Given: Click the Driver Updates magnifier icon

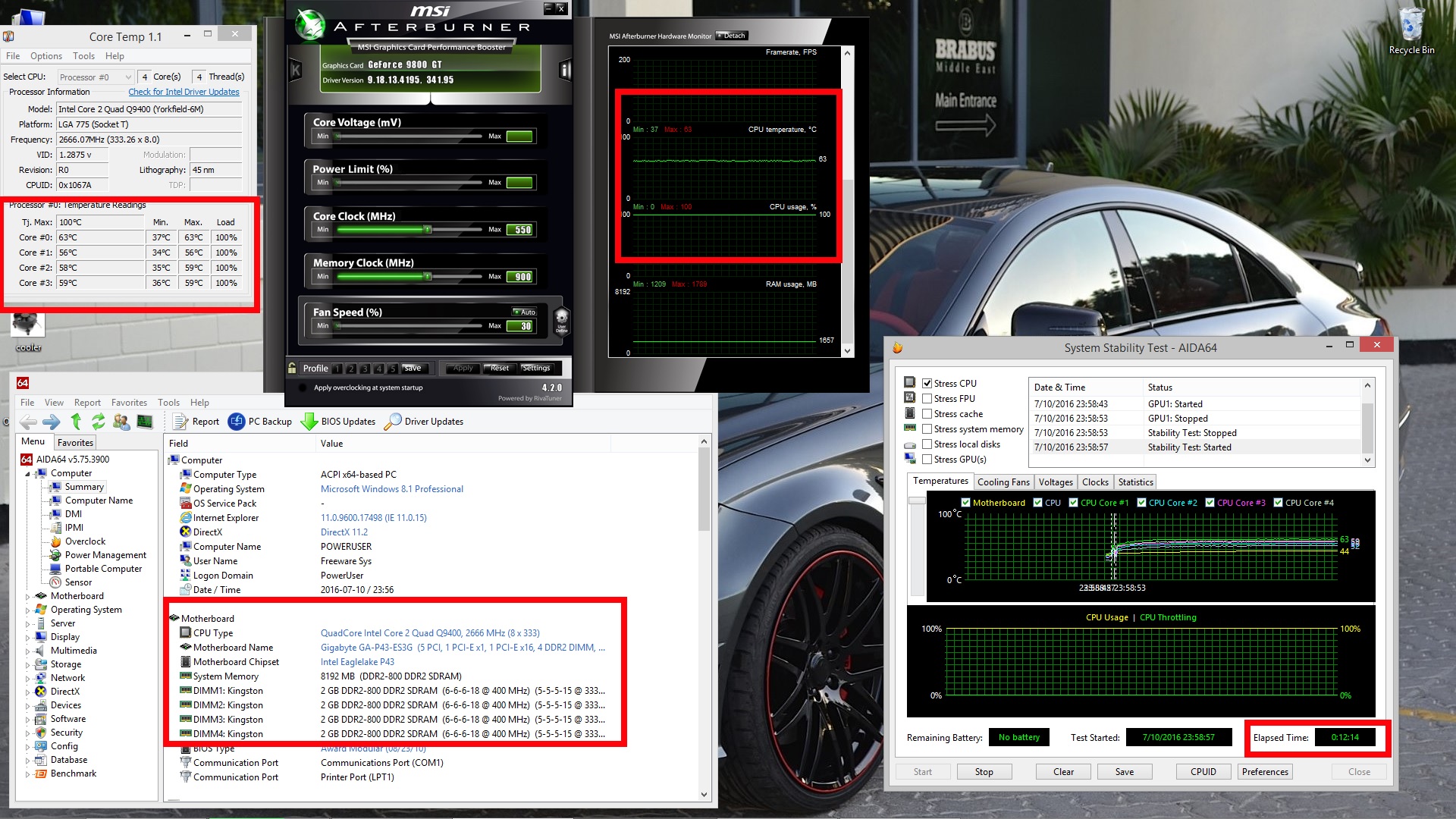Looking at the screenshot, I should tap(393, 422).
